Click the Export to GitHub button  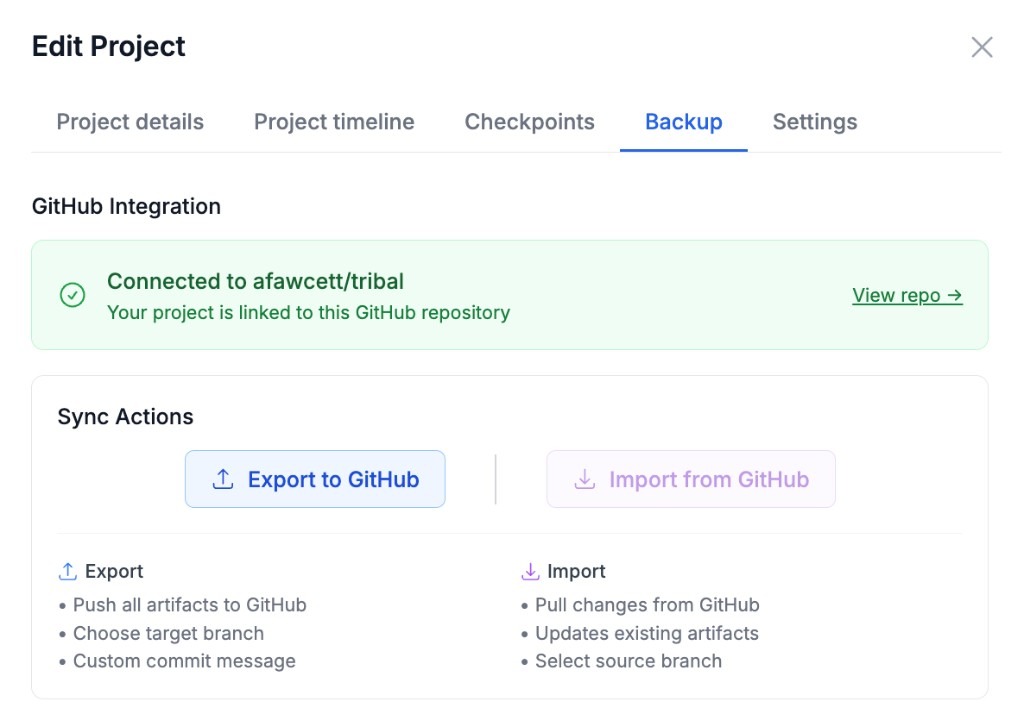click(x=315, y=479)
